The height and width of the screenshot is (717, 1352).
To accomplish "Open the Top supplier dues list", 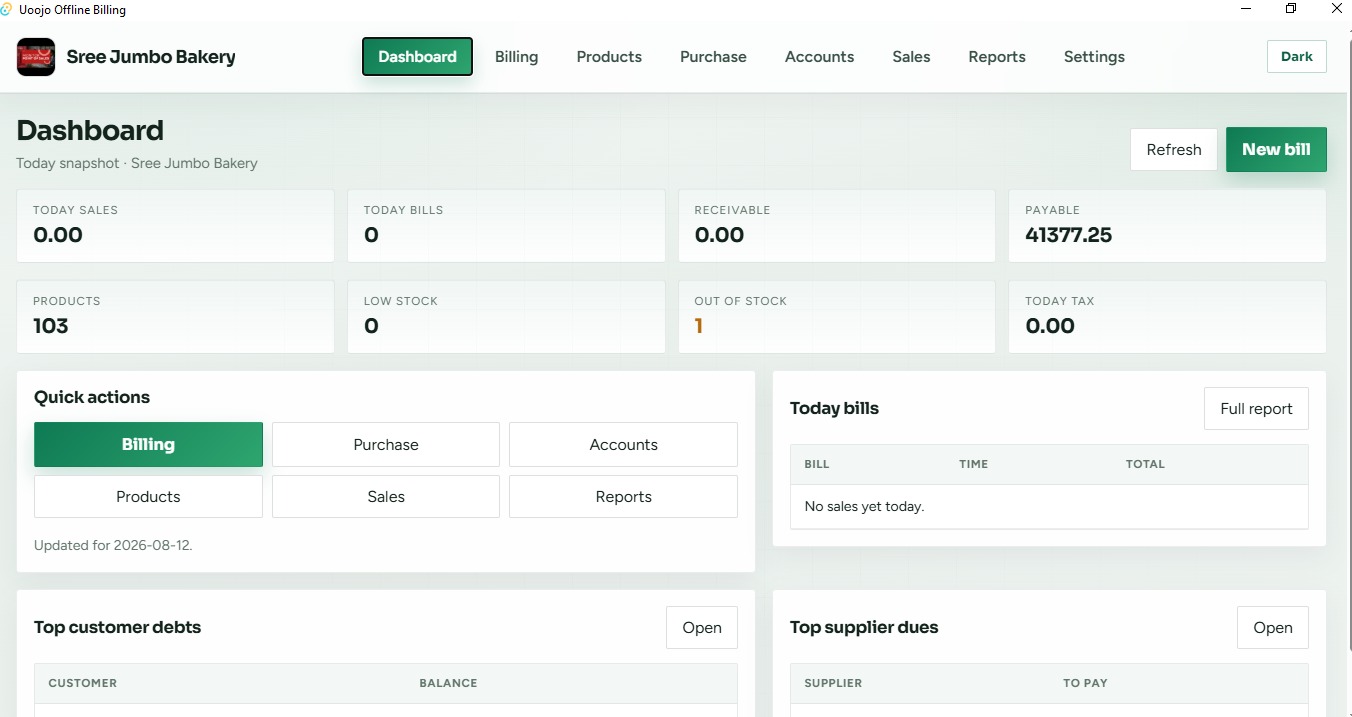I will [1273, 628].
